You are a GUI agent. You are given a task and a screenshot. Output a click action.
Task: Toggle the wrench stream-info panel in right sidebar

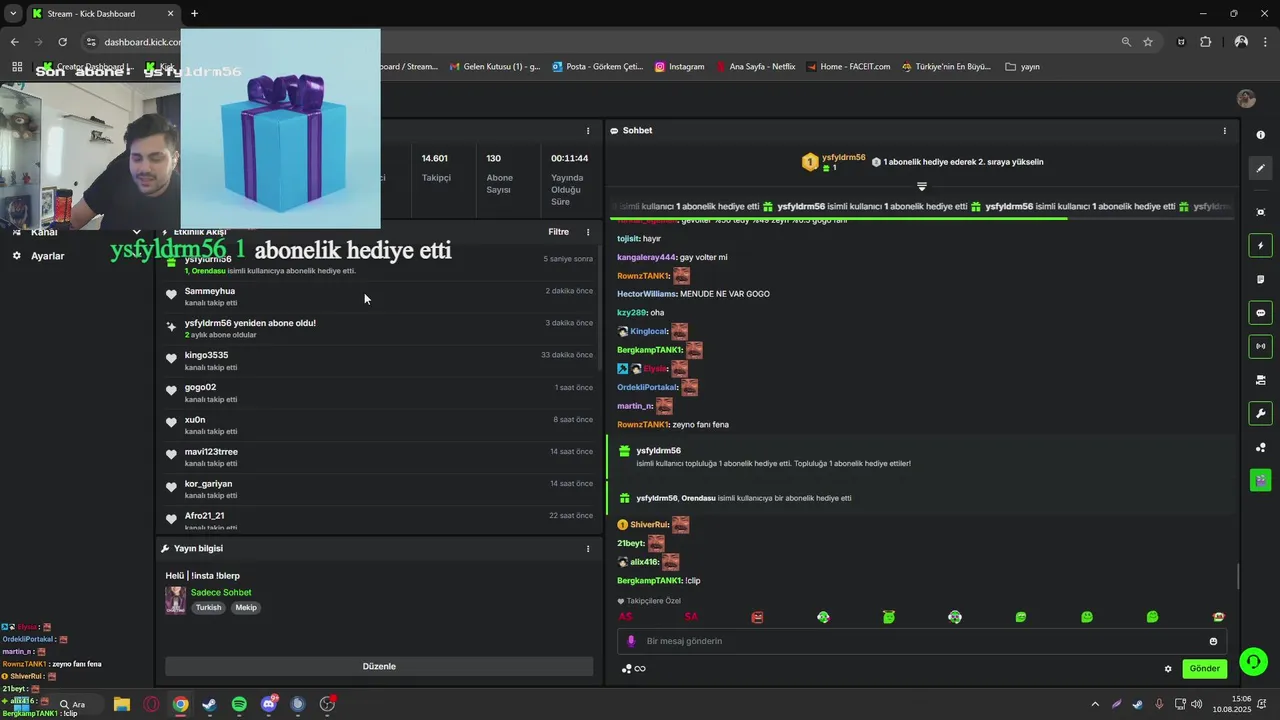tap(1260, 413)
